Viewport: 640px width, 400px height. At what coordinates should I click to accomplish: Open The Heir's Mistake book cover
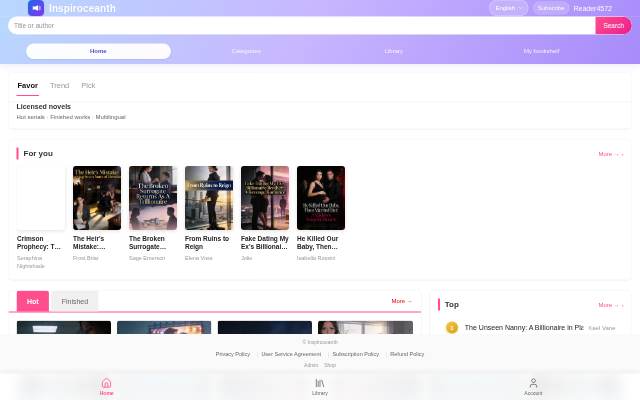(97, 198)
